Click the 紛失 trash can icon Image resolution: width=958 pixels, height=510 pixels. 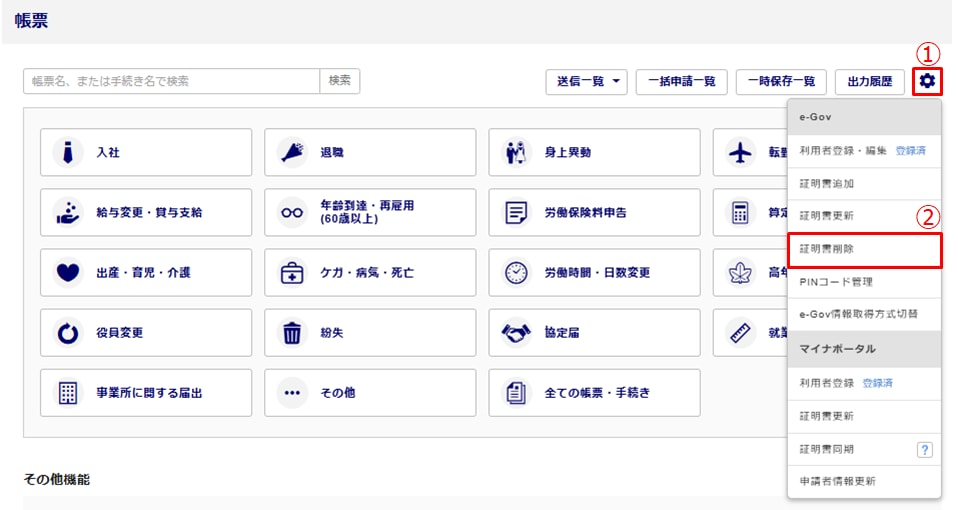[292, 333]
